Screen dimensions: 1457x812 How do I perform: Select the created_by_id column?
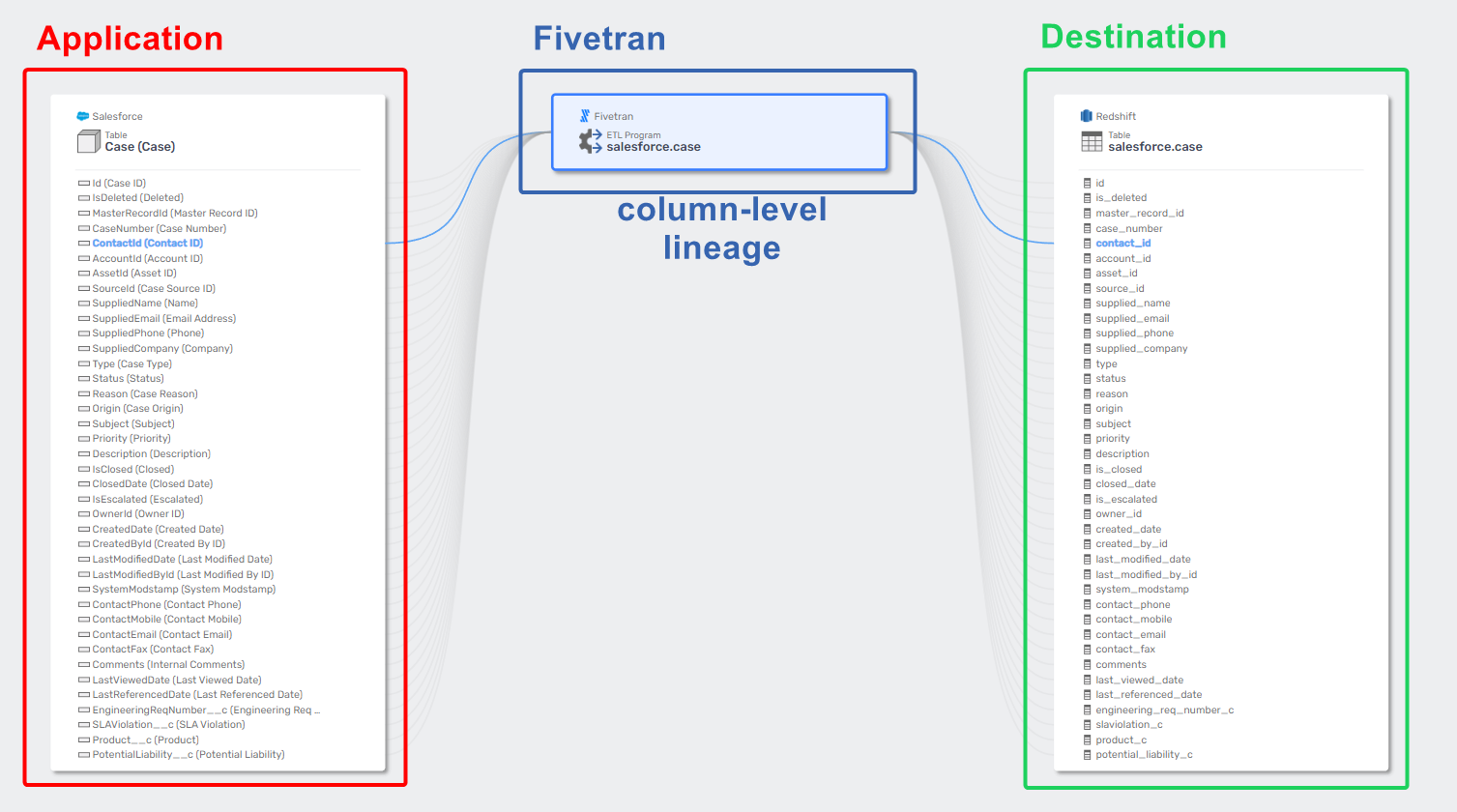[x=1131, y=544]
